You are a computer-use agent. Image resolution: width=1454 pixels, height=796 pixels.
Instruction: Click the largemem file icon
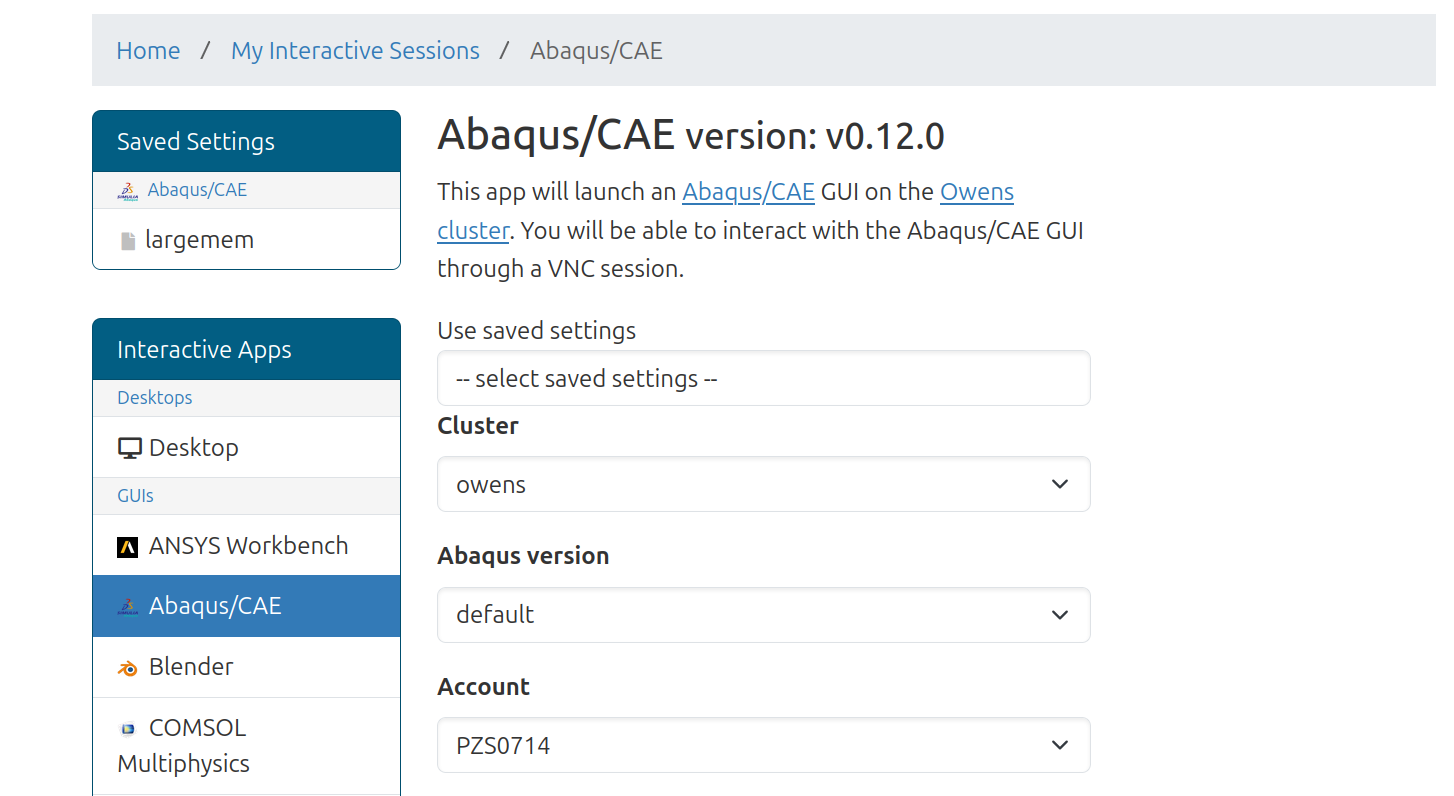click(x=127, y=241)
